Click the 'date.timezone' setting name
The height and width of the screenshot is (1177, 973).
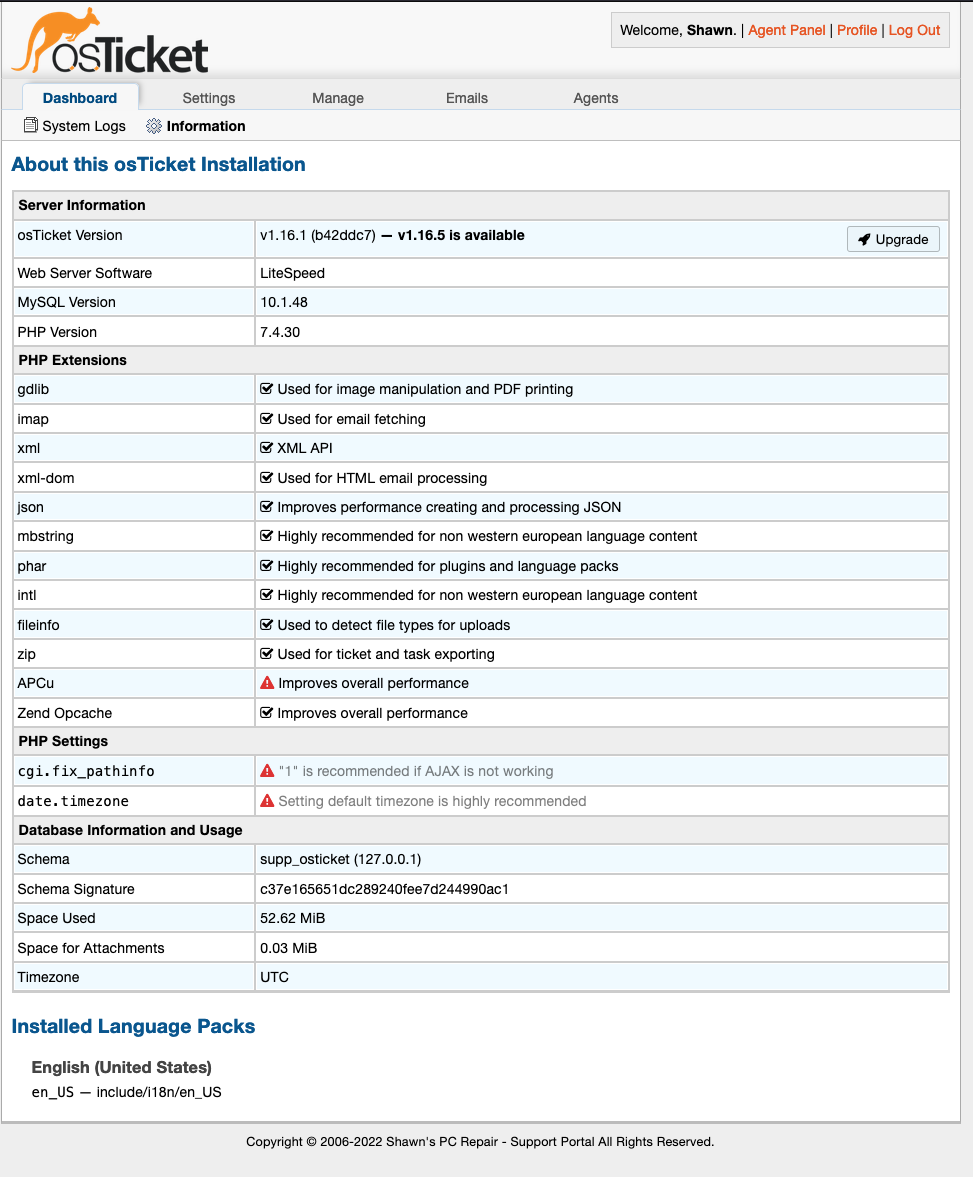point(74,801)
